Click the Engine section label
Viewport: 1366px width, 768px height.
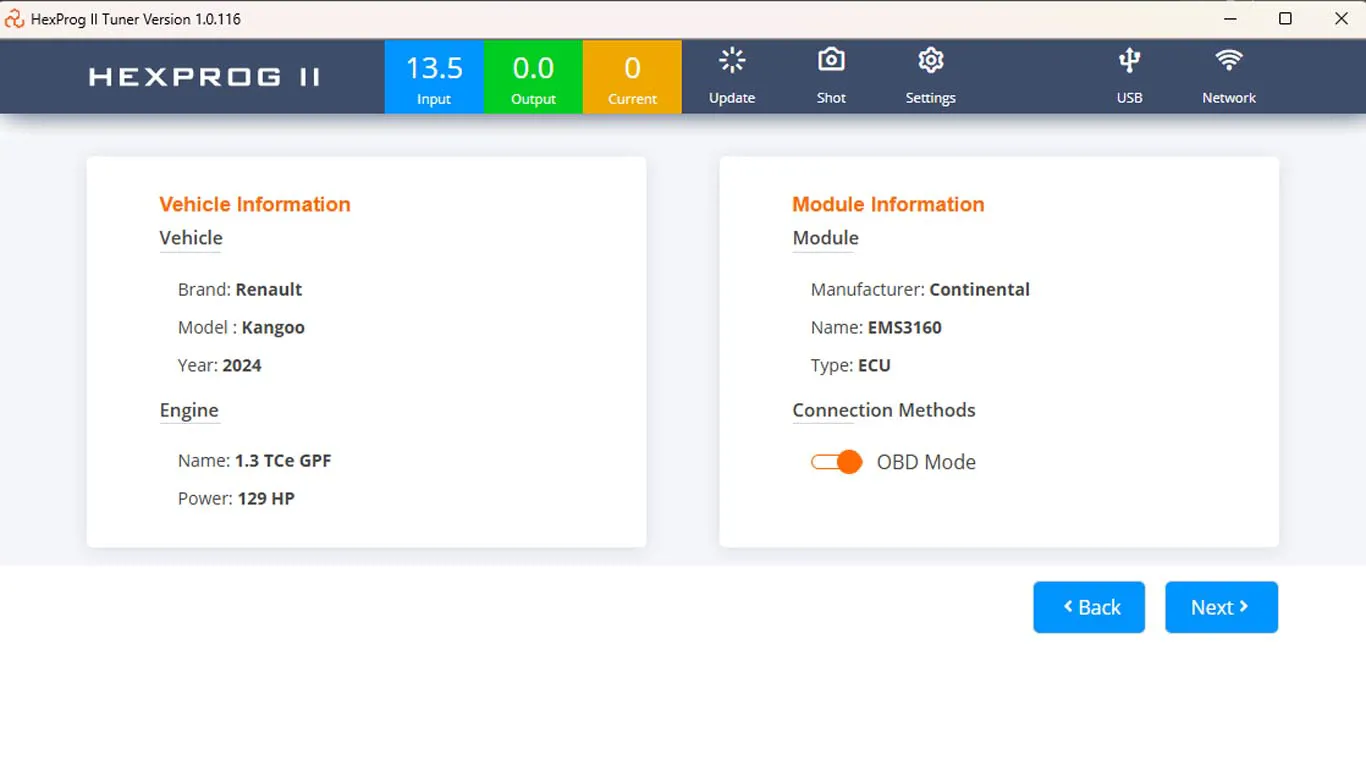(189, 410)
